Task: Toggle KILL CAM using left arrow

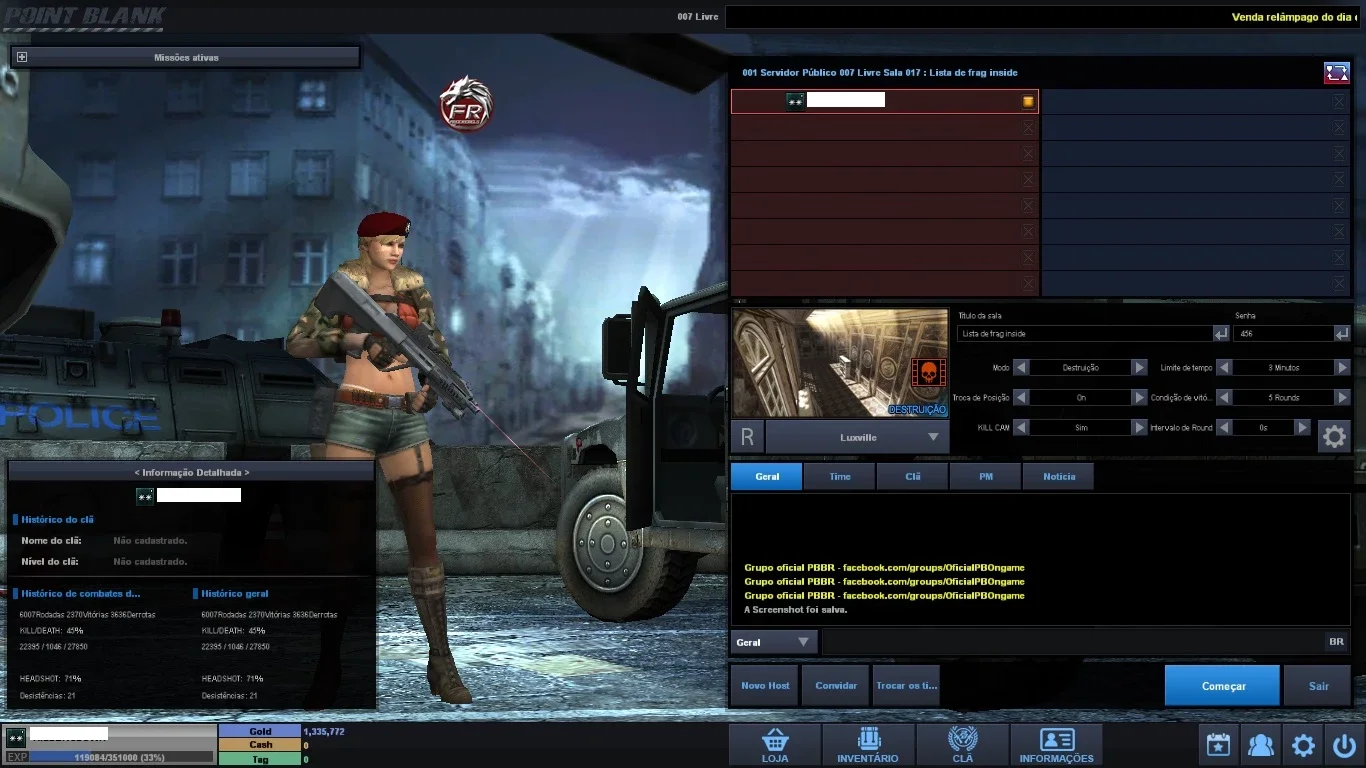Action: pyautogui.click(x=1021, y=427)
